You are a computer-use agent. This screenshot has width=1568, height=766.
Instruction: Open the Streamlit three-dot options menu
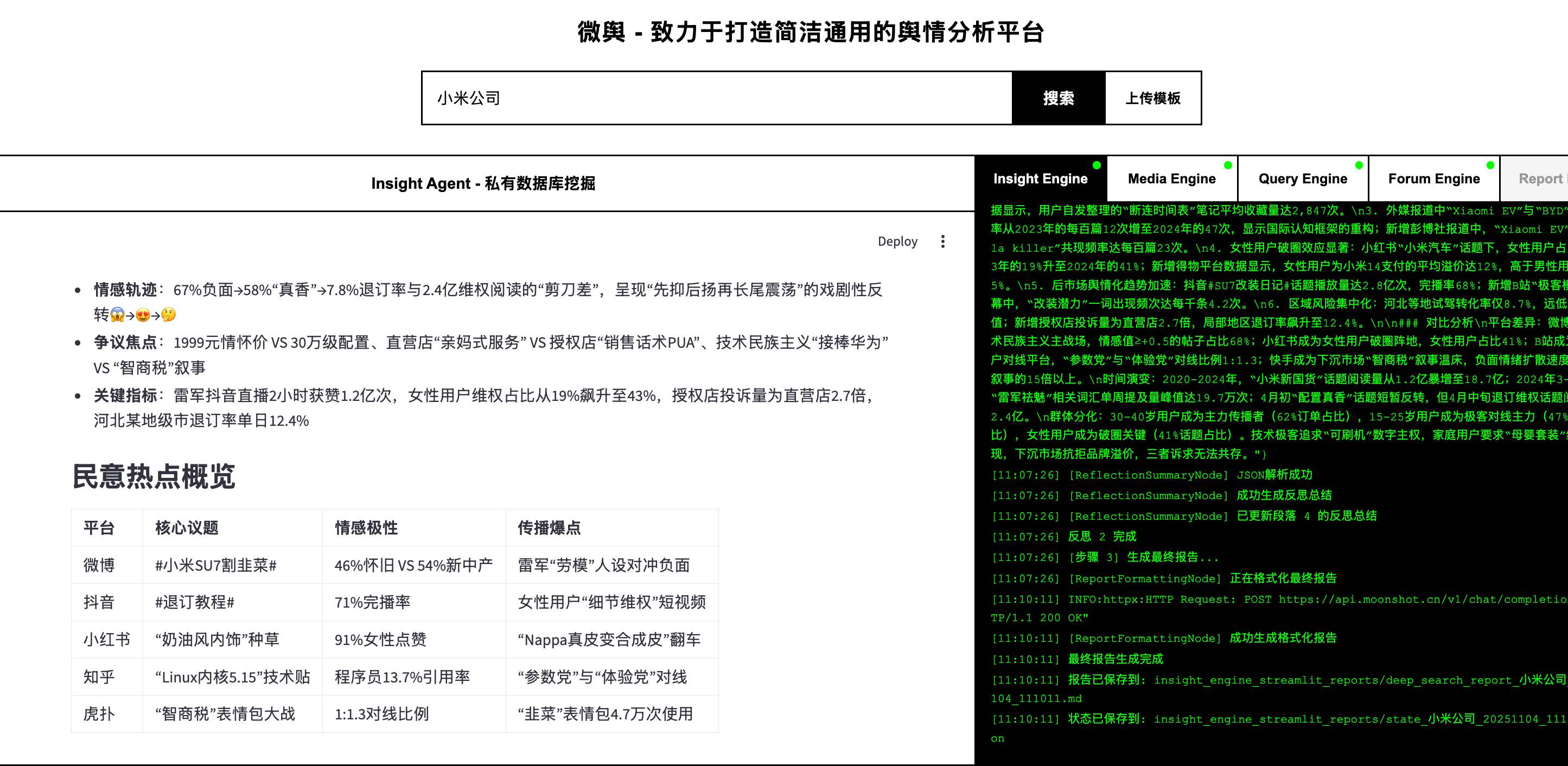pos(942,241)
